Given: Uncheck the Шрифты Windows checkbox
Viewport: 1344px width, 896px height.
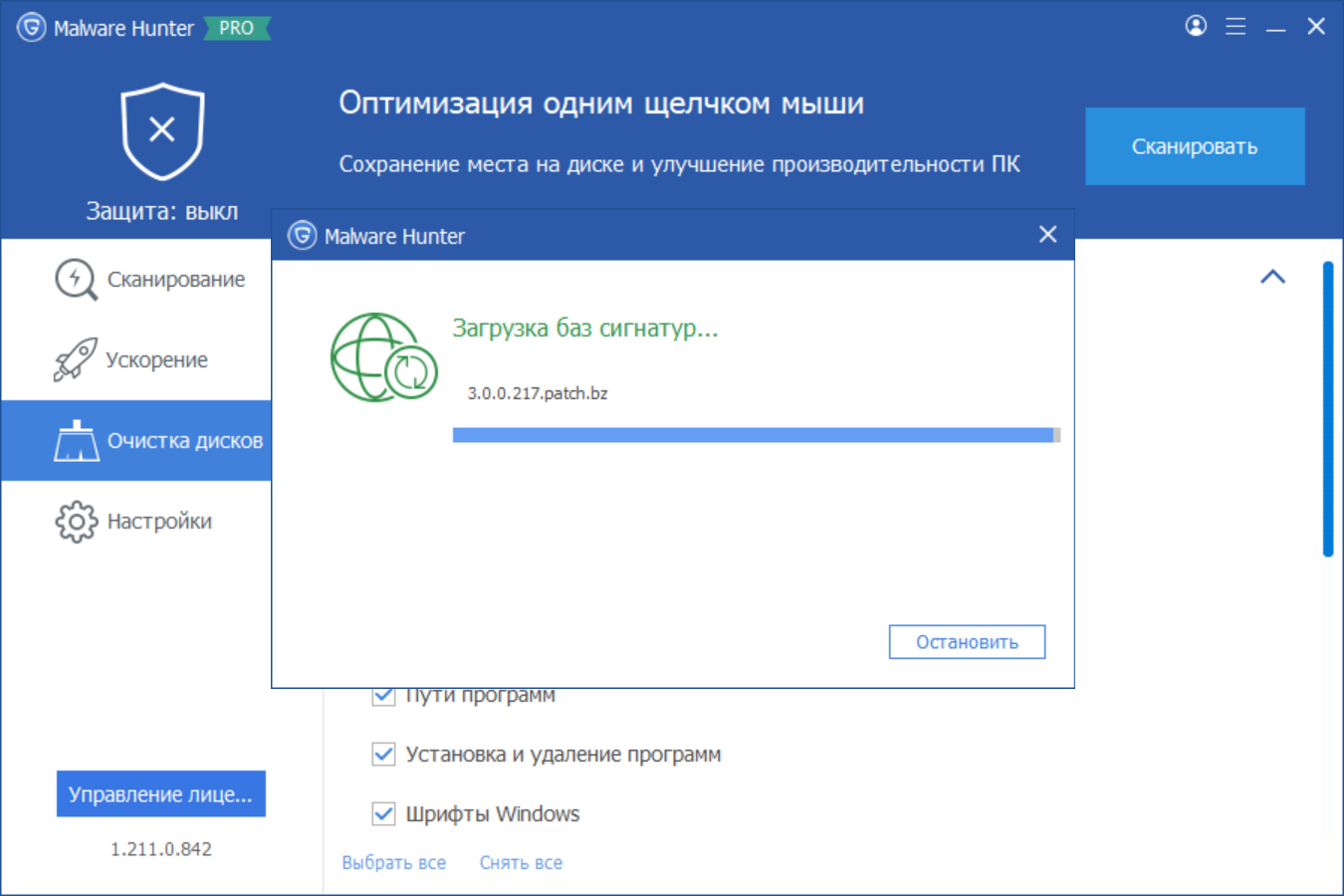Looking at the screenshot, I should [x=383, y=814].
